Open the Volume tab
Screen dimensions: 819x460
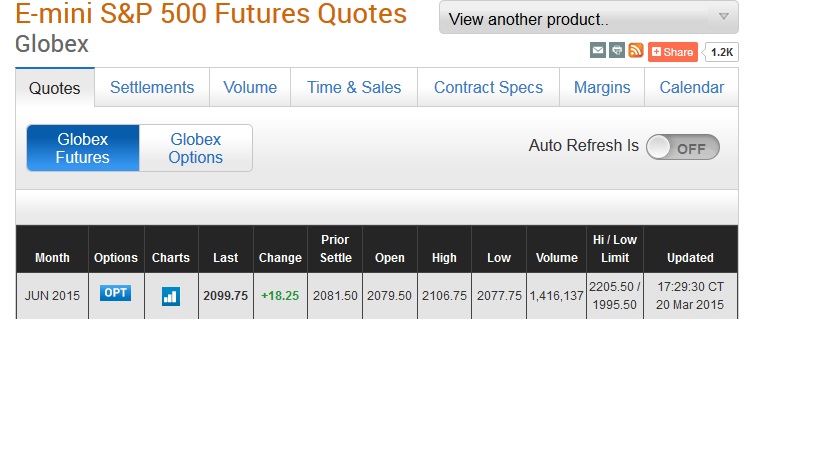(250, 87)
